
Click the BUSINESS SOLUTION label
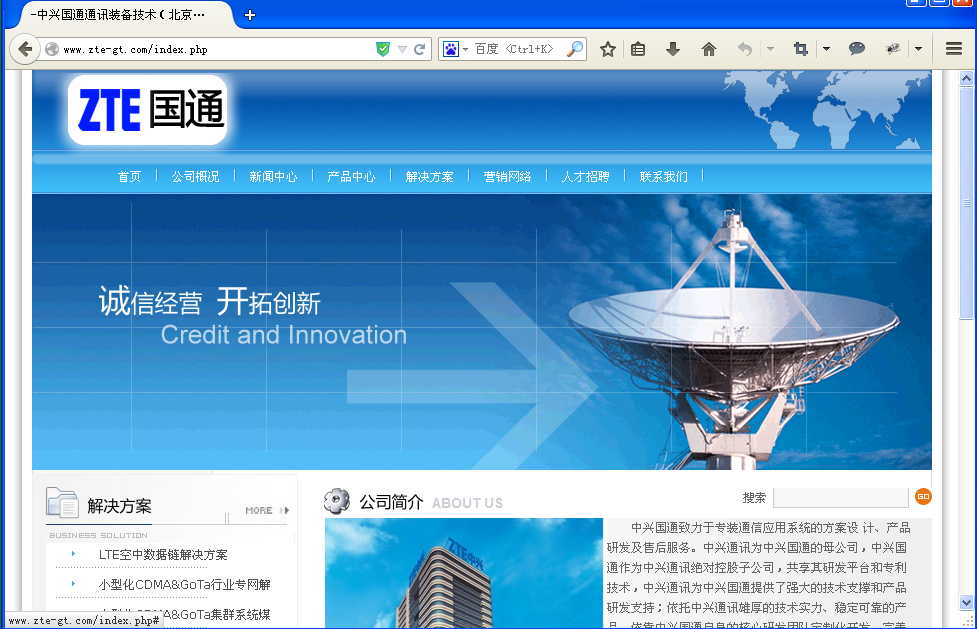98,535
